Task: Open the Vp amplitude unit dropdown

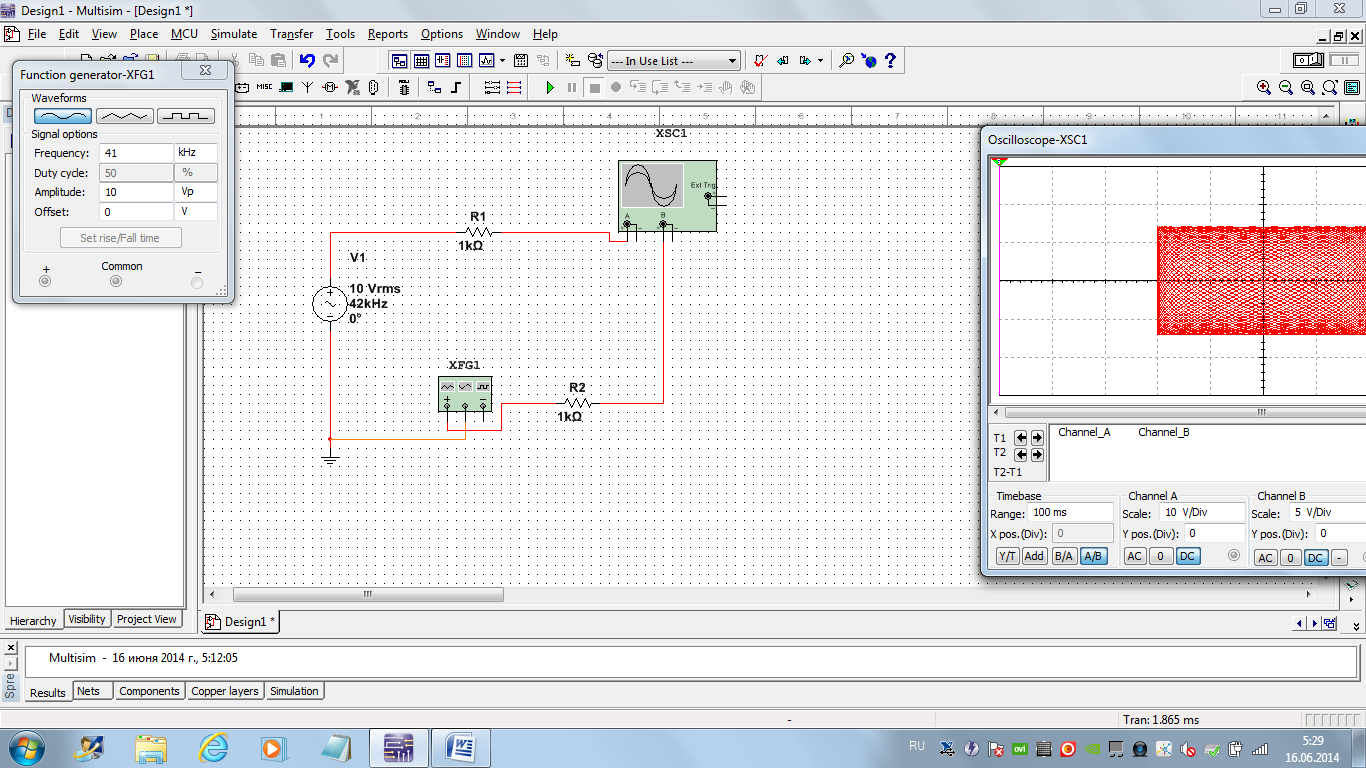Action: click(196, 192)
